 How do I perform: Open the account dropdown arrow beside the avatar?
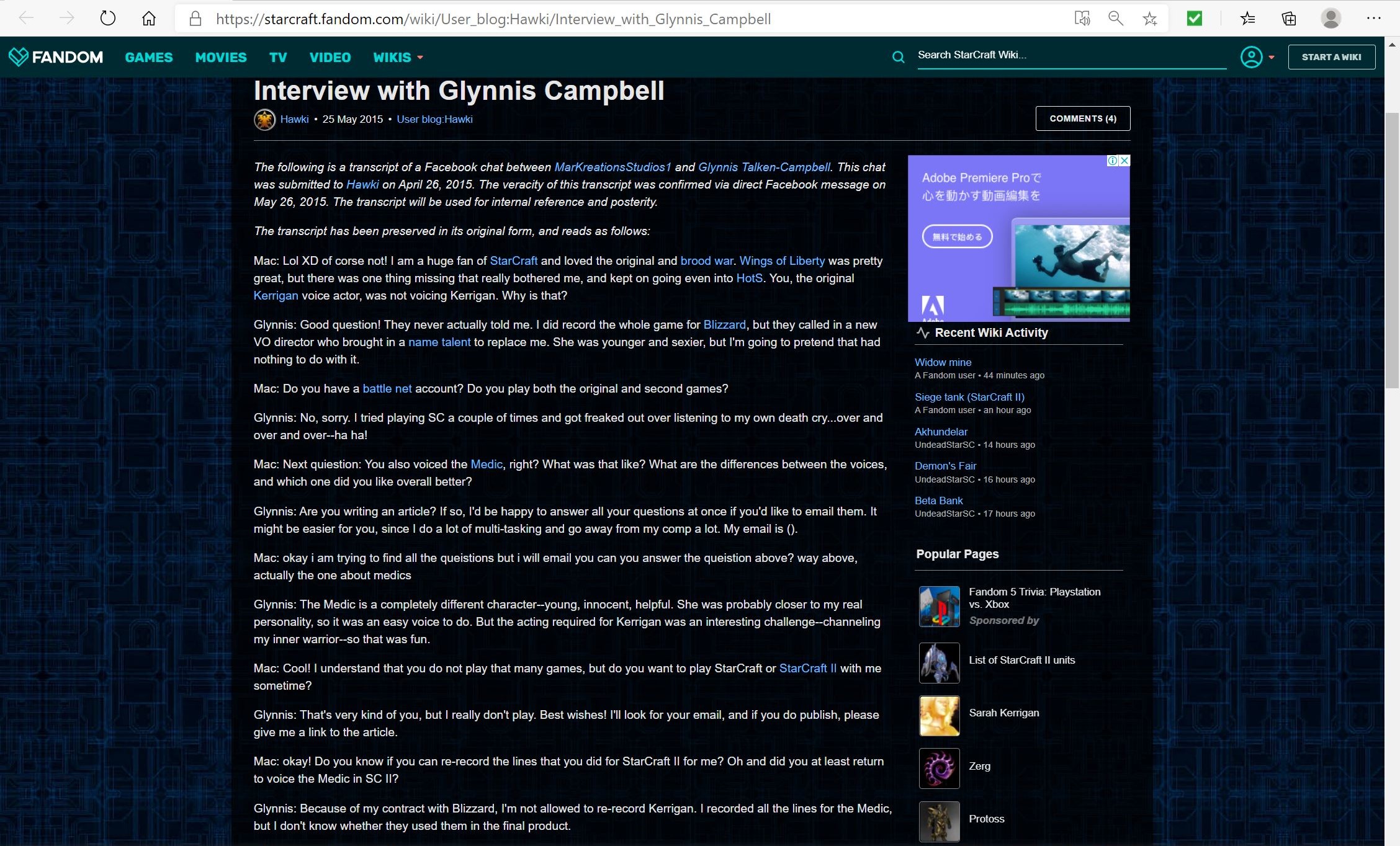click(x=1272, y=56)
